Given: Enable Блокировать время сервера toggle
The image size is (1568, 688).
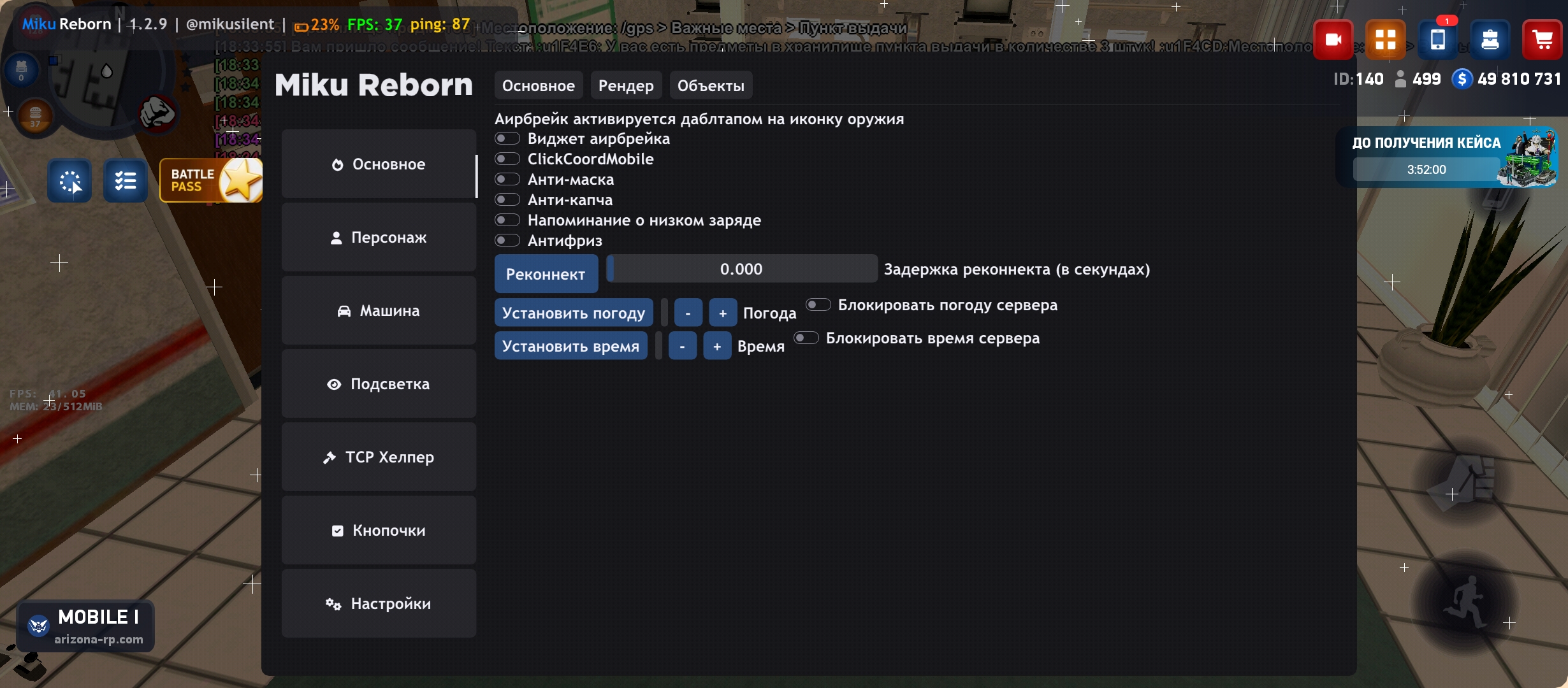Looking at the screenshot, I should pos(806,338).
